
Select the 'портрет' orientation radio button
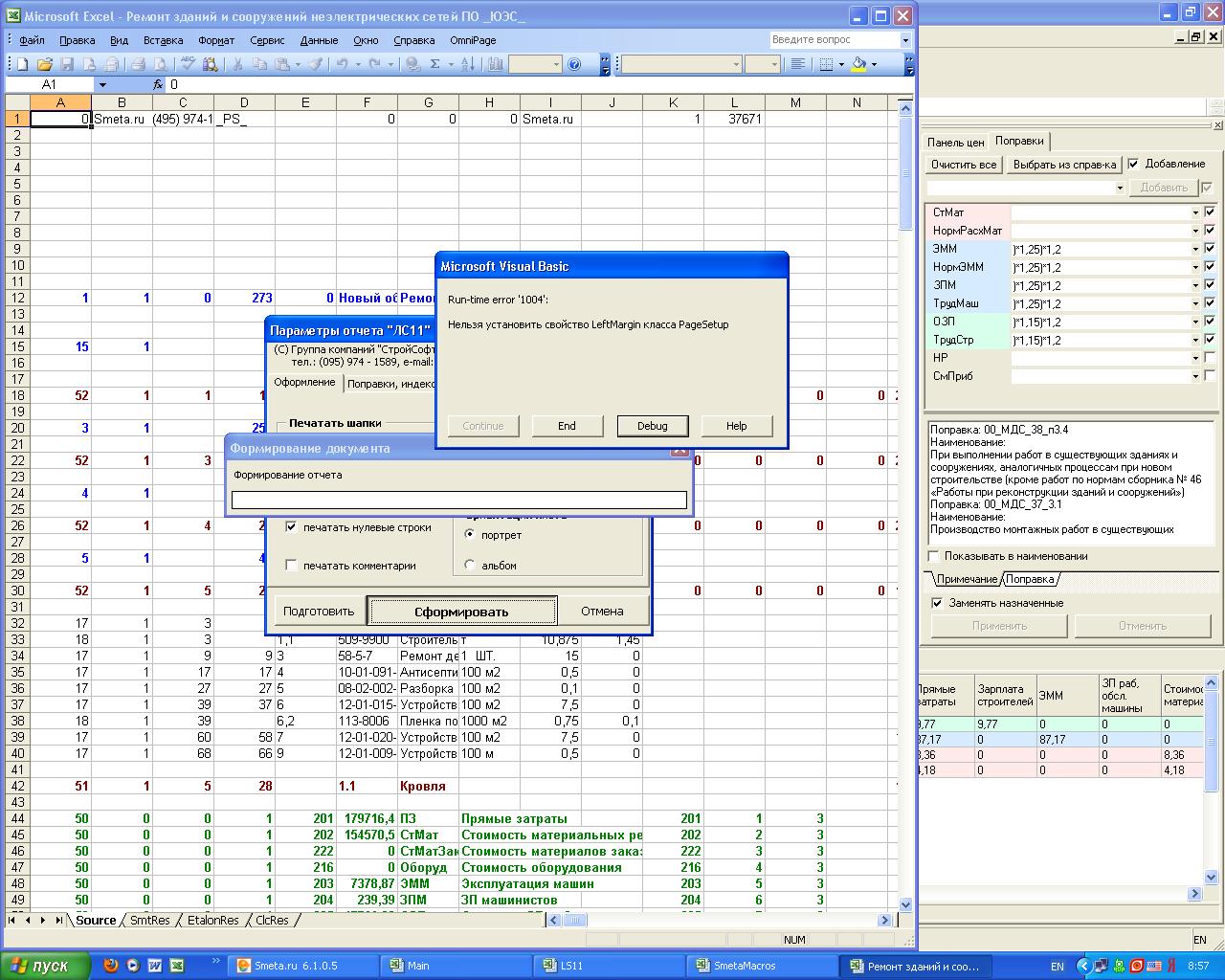pos(470,534)
